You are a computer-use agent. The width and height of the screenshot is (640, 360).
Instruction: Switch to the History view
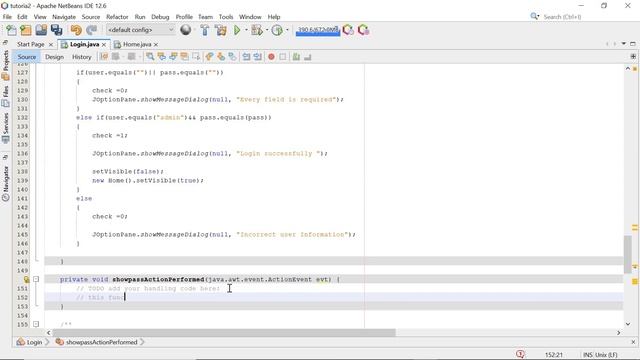82,57
